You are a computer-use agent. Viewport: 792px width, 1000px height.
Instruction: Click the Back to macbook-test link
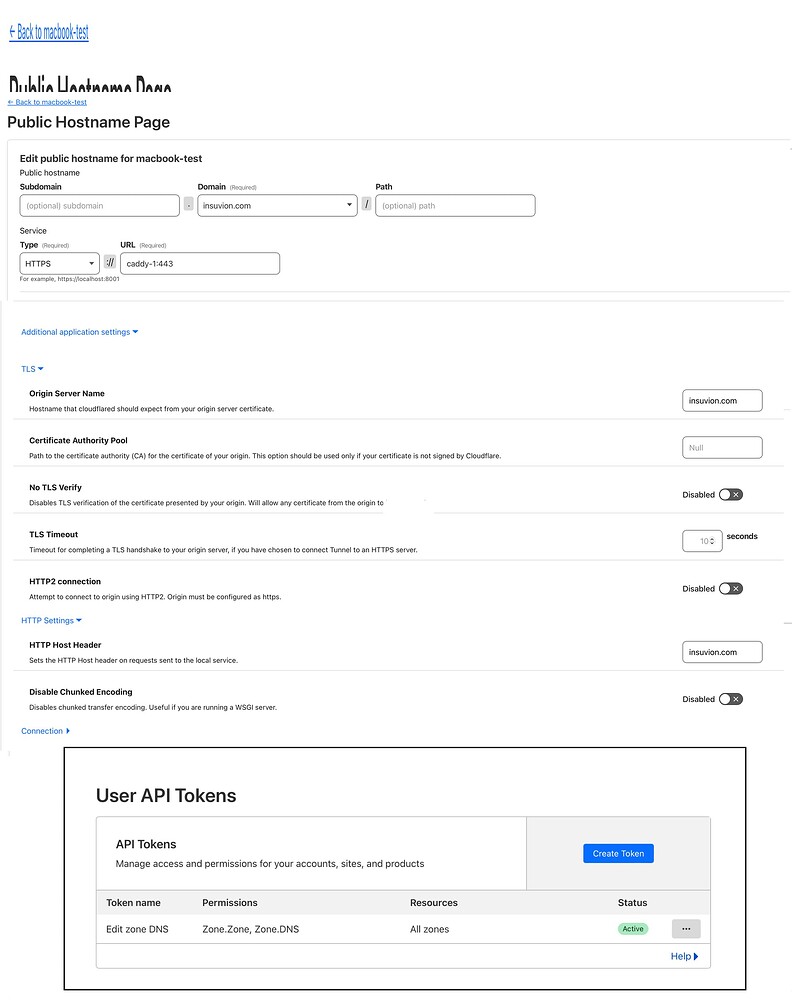pos(47,33)
